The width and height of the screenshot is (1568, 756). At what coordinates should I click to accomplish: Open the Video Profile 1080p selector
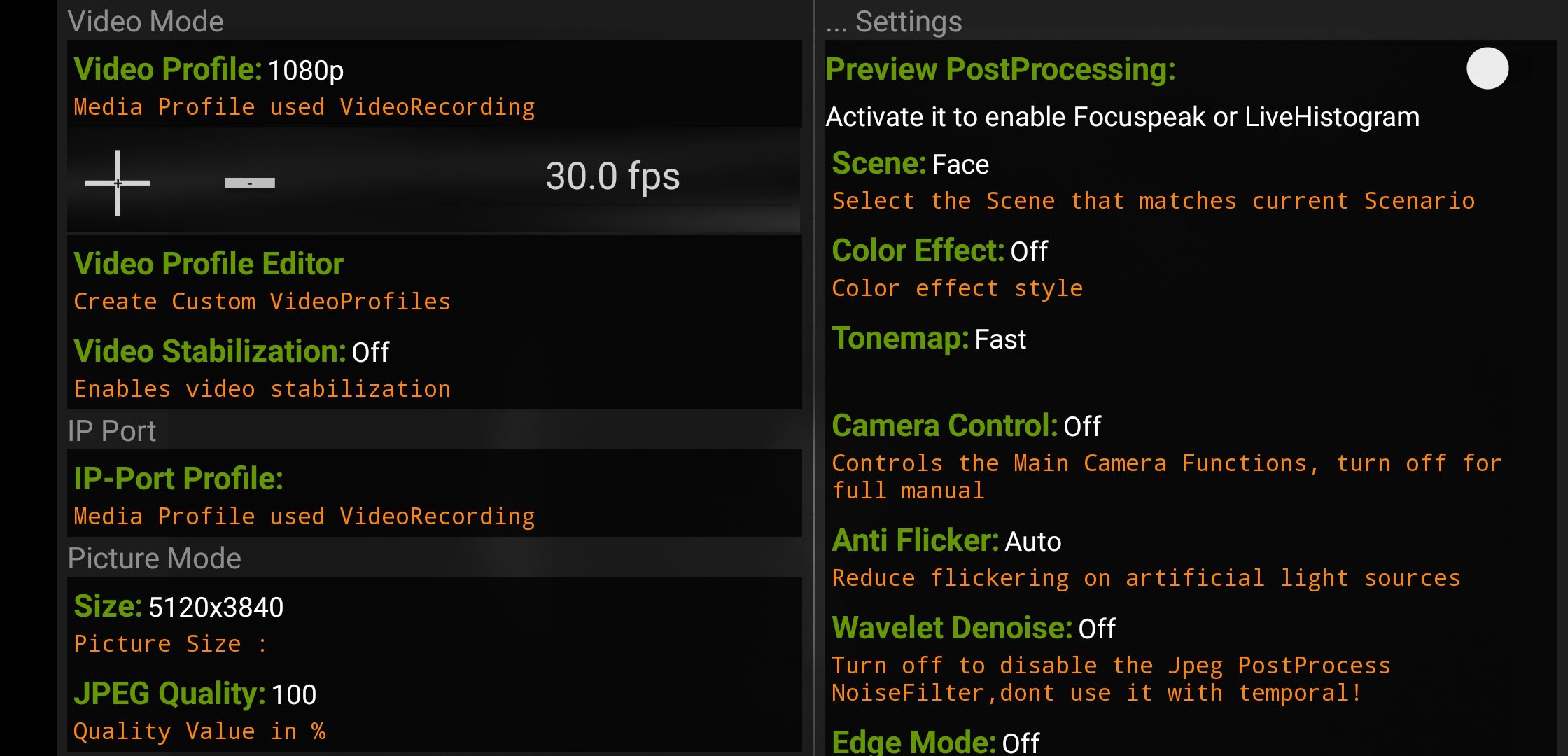tap(434, 85)
